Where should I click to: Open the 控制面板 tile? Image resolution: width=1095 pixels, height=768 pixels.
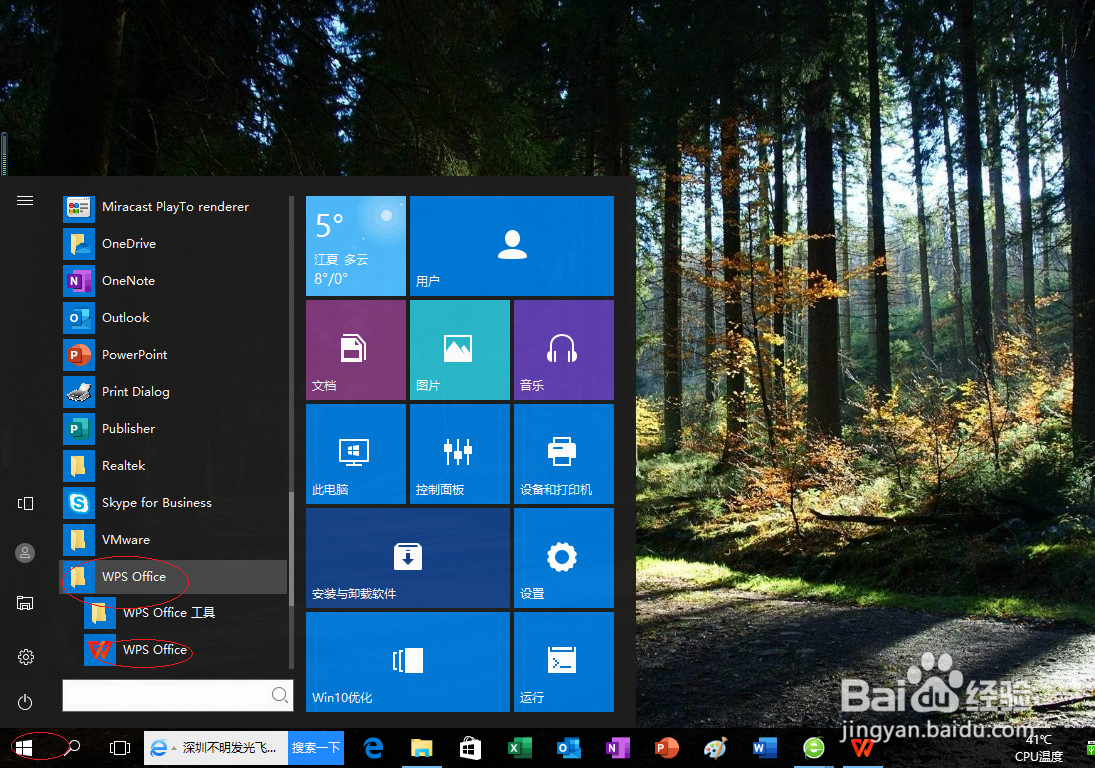(x=460, y=454)
